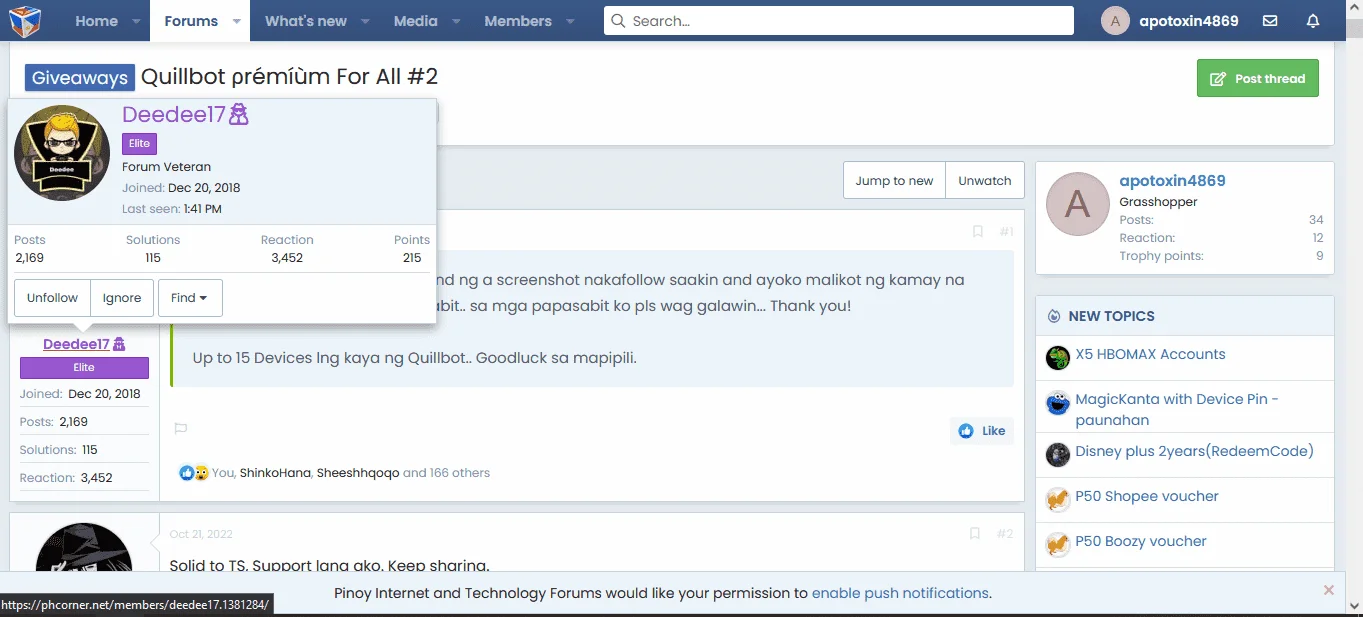The width and height of the screenshot is (1363, 617).
Task: Click the apotoxin4869 avatar in the navbar
Action: pos(1116,21)
